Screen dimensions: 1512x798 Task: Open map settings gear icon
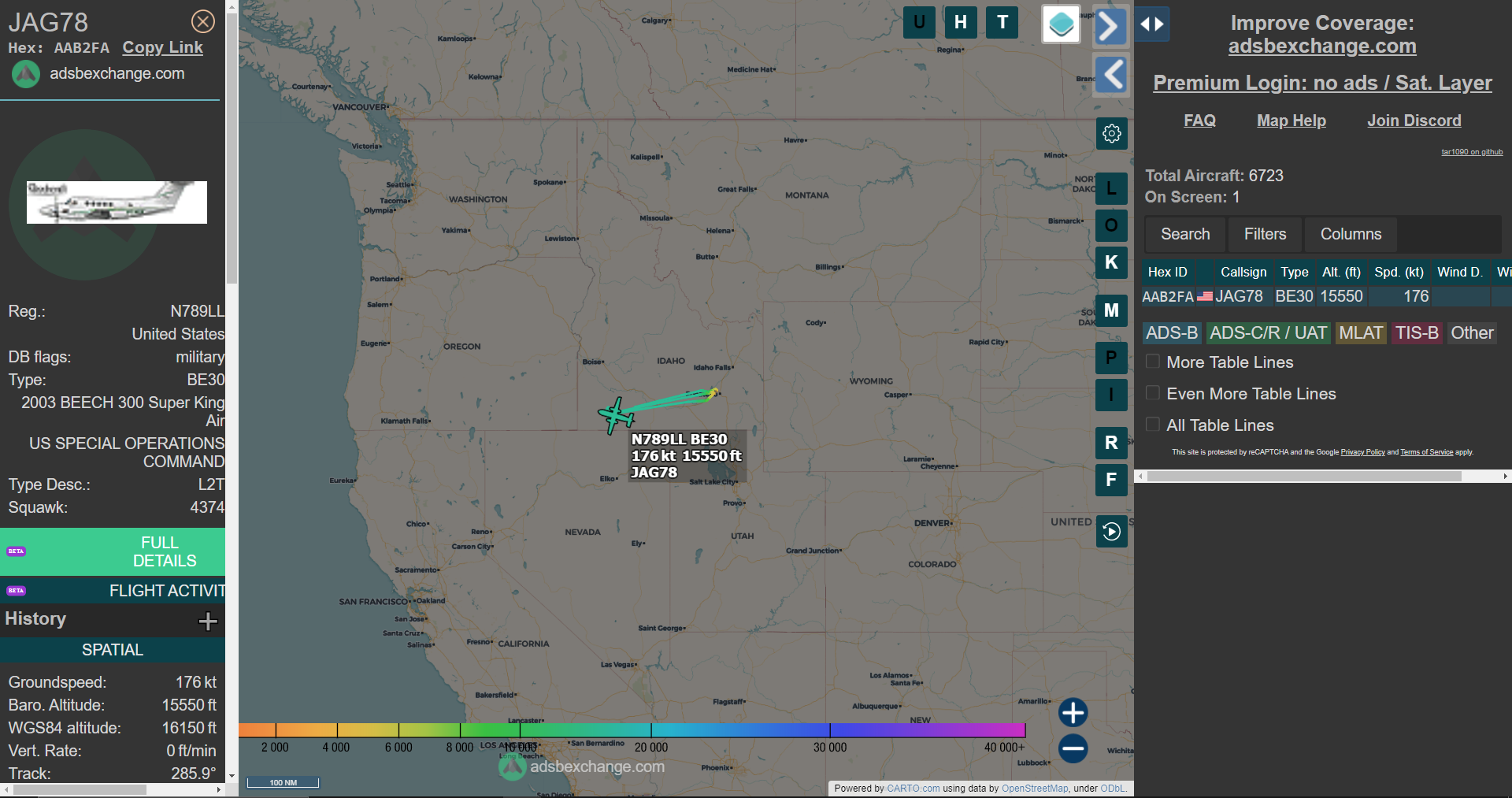(x=1111, y=133)
